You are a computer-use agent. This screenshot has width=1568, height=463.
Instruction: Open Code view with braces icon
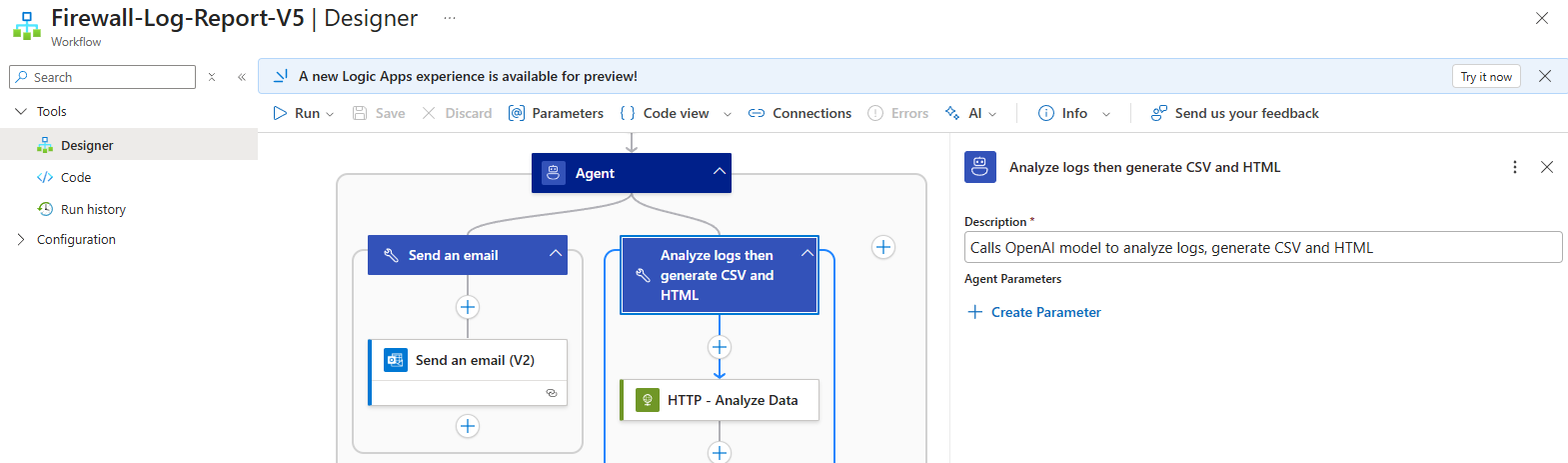click(628, 113)
